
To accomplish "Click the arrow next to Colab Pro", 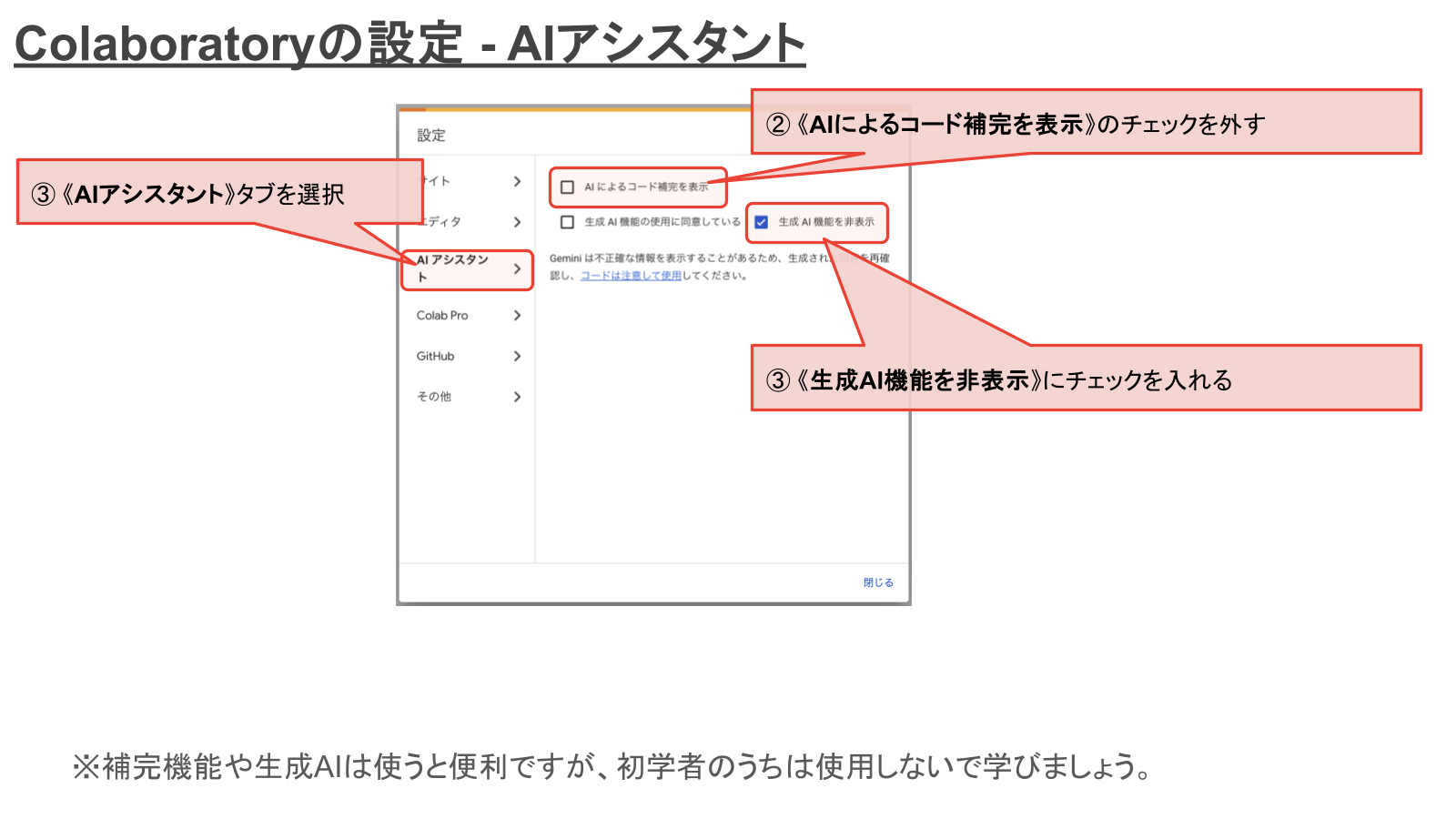I will [517, 316].
